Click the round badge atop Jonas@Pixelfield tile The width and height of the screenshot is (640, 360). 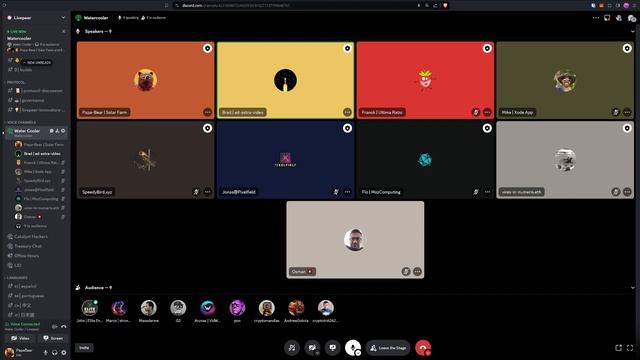[347, 128]
